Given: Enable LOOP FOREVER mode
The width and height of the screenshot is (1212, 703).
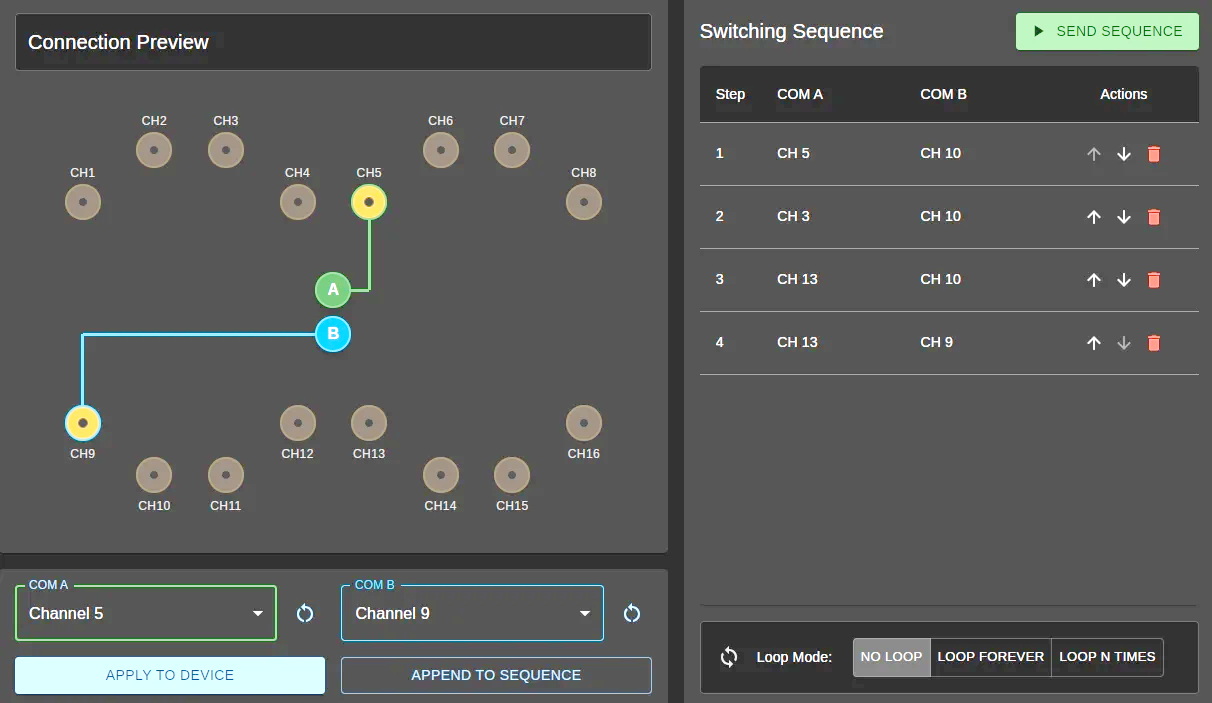Looking at the screenshot, I should 990,657.
